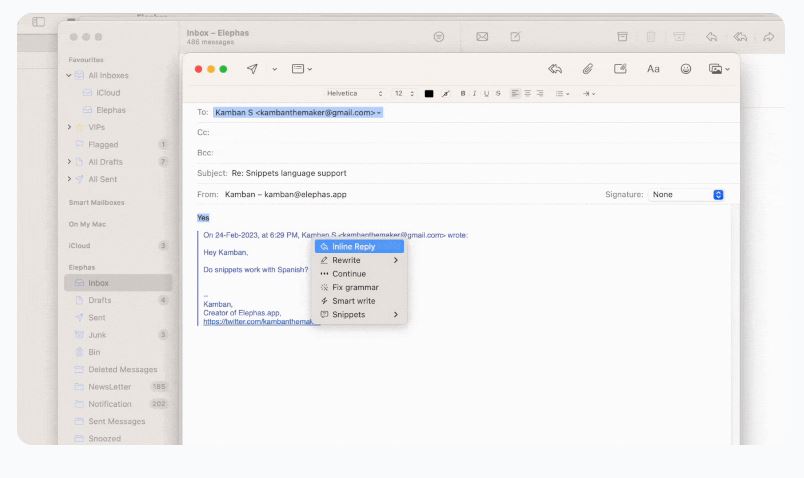Select the Inbox under Elephas

pyautogui.click(x=118, y=283)
